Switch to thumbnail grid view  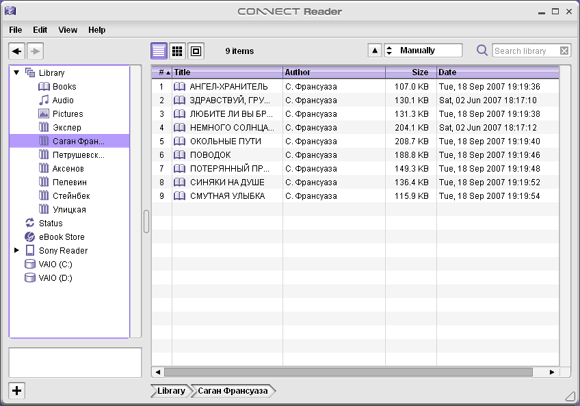pyautogui.click(x=177, y=51)
